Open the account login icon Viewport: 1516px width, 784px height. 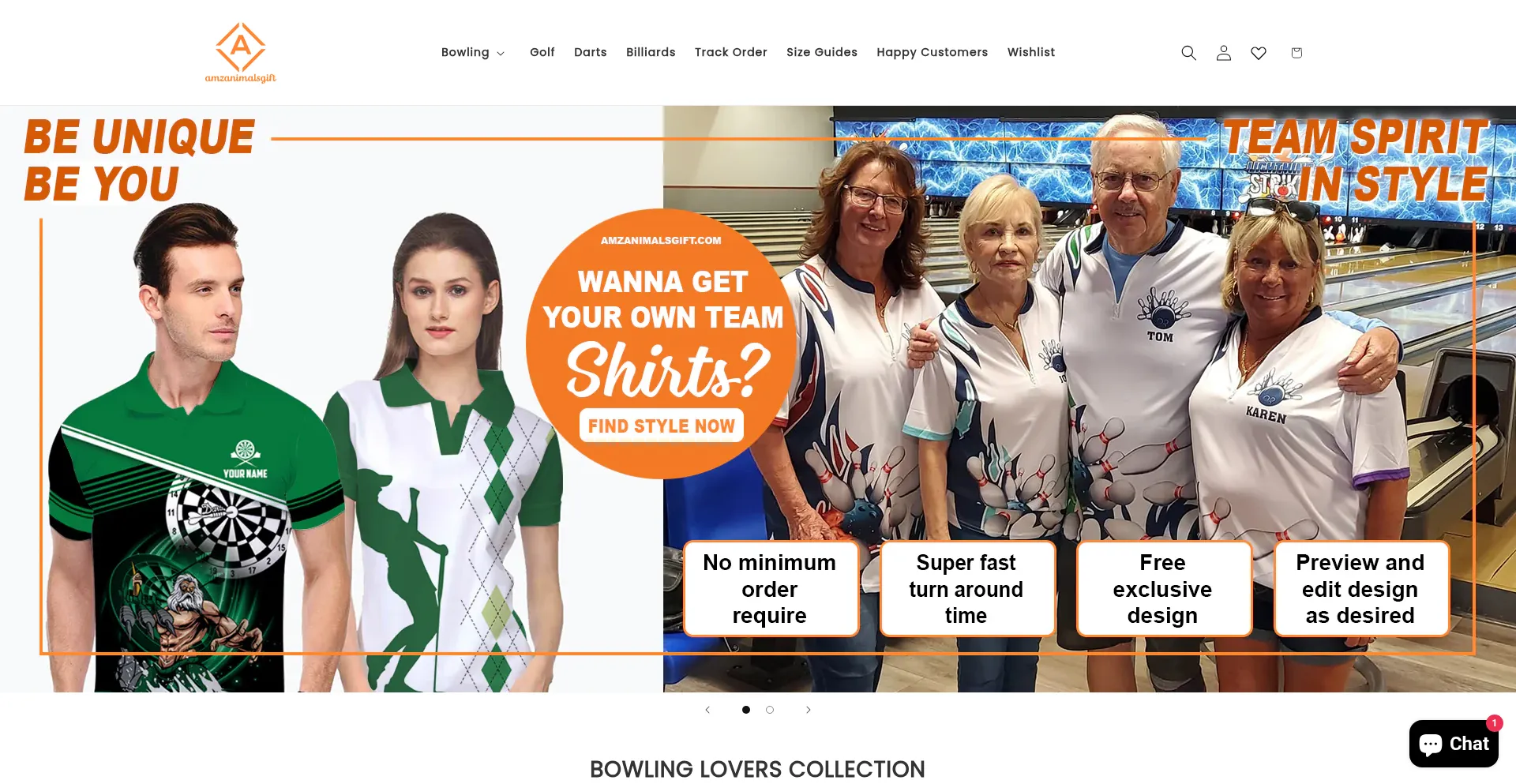pyautogui.click(x=1224, y=53)
